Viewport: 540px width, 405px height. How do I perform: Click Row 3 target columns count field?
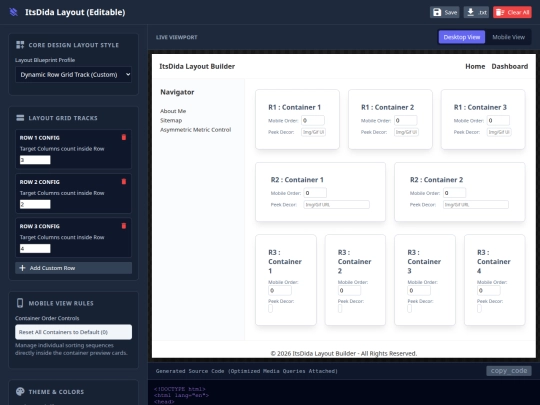coord(35,248)
